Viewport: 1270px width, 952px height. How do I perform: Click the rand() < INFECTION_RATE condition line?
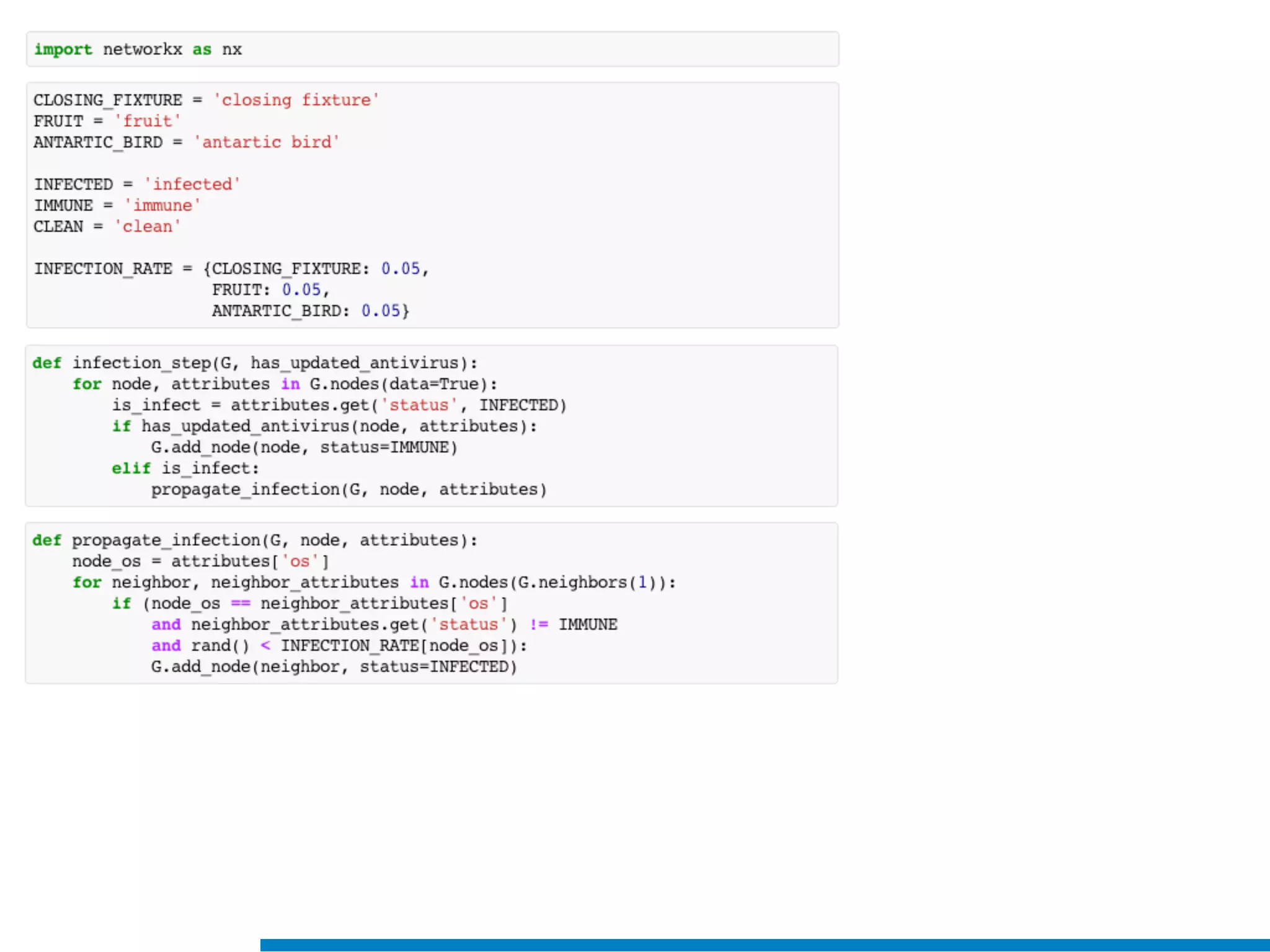click(339, 646)
